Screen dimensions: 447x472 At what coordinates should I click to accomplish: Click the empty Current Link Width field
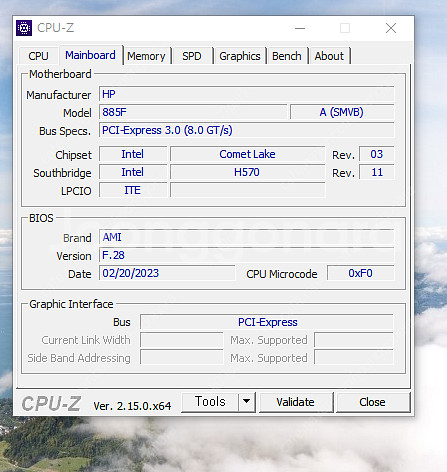click(x=182, y=340)
